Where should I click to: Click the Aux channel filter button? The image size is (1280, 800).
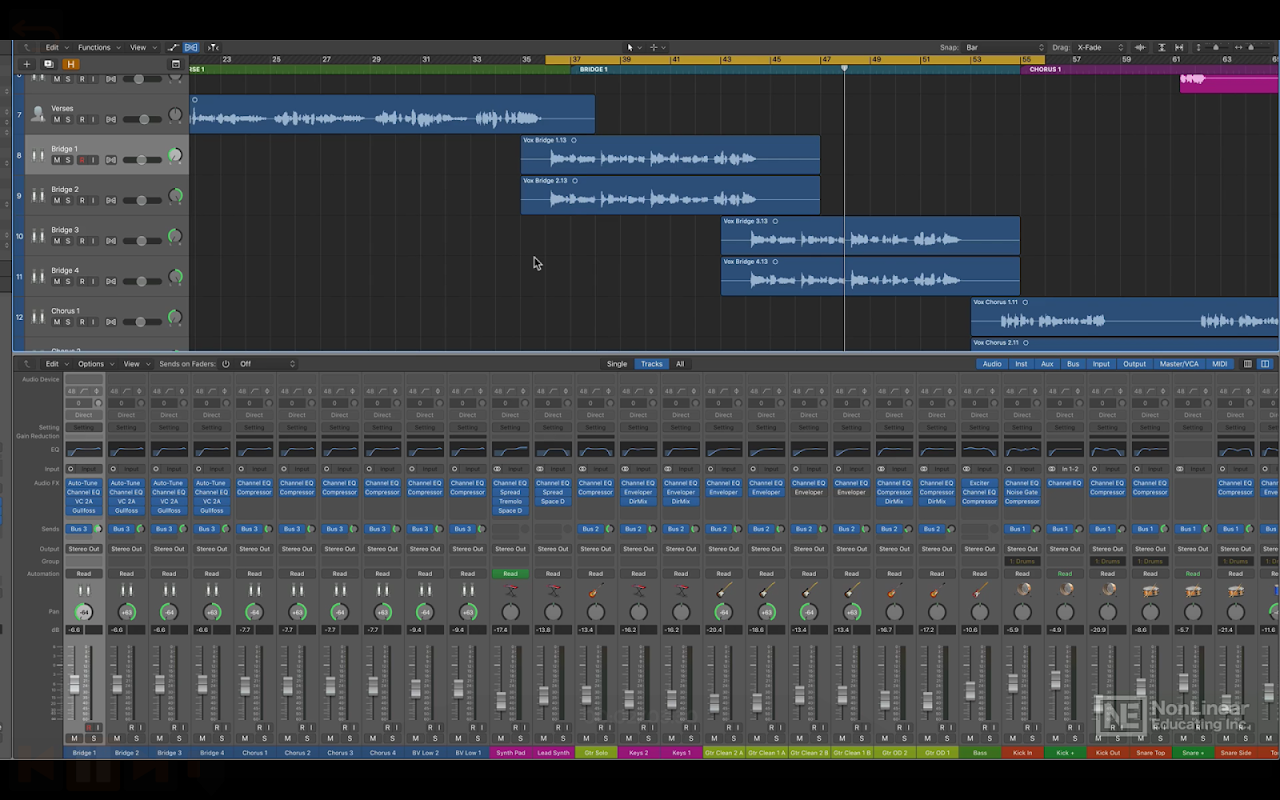[1047, 364]
